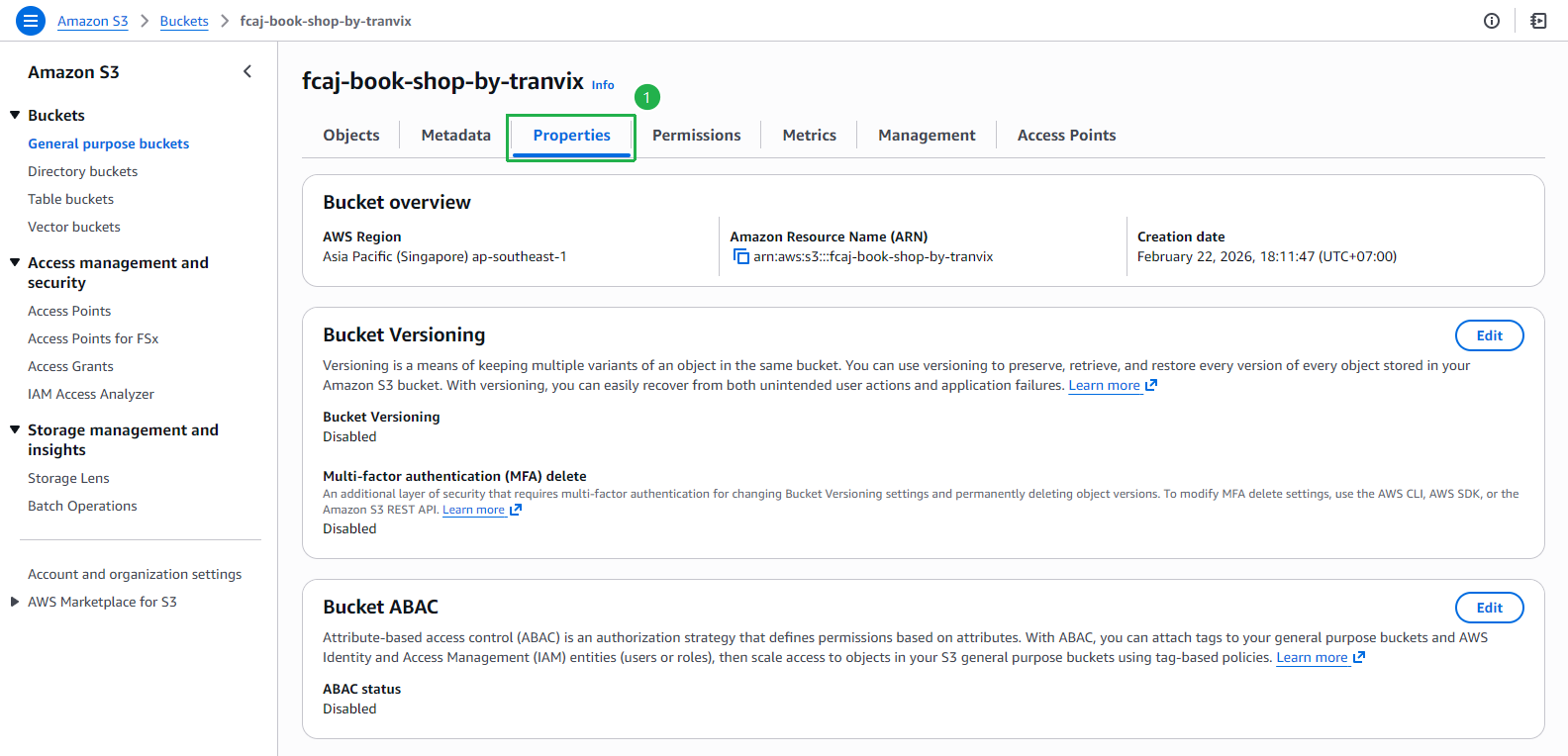Switch to the Metadata tab

click(456, 136)
